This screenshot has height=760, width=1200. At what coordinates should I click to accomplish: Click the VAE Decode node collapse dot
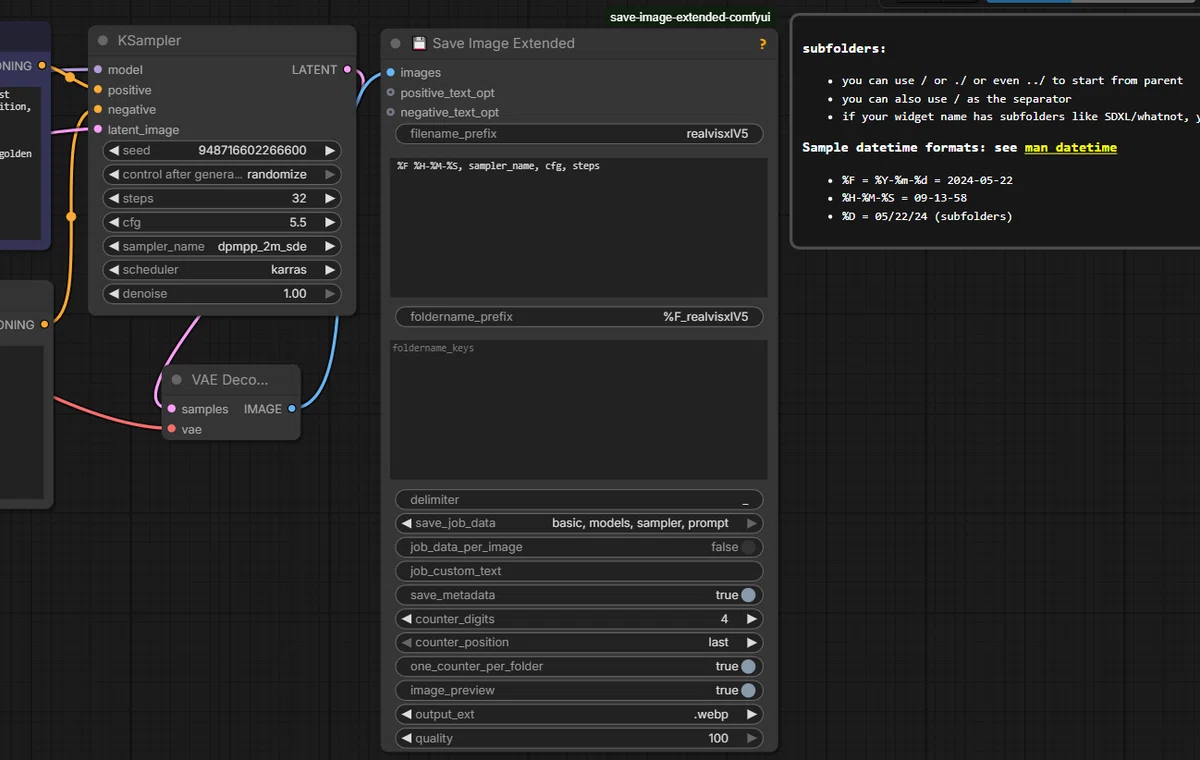click(x=177, y=380)
